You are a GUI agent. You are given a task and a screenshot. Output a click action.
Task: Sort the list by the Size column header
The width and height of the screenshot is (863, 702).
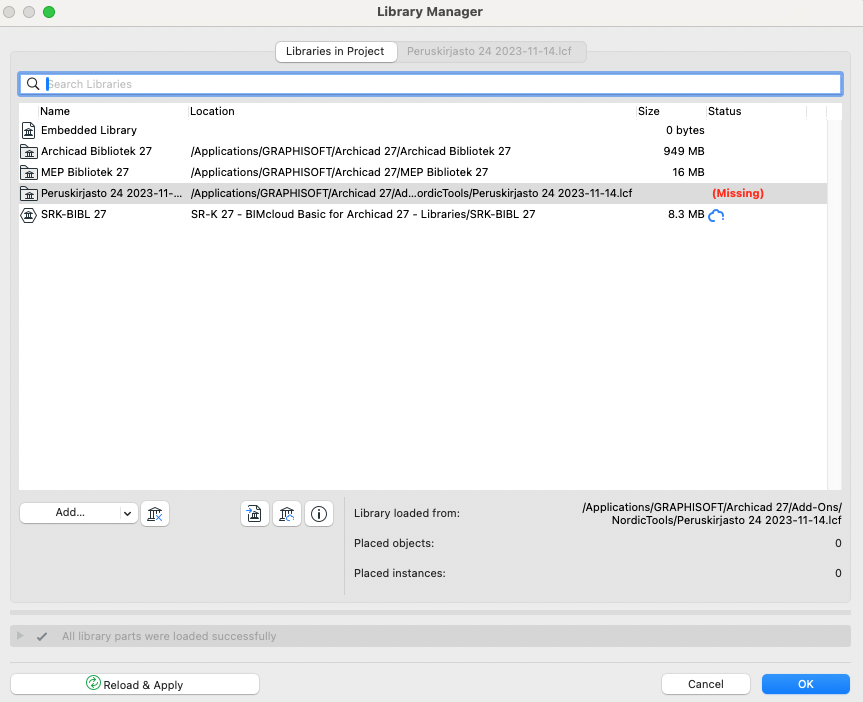[648, 111]
